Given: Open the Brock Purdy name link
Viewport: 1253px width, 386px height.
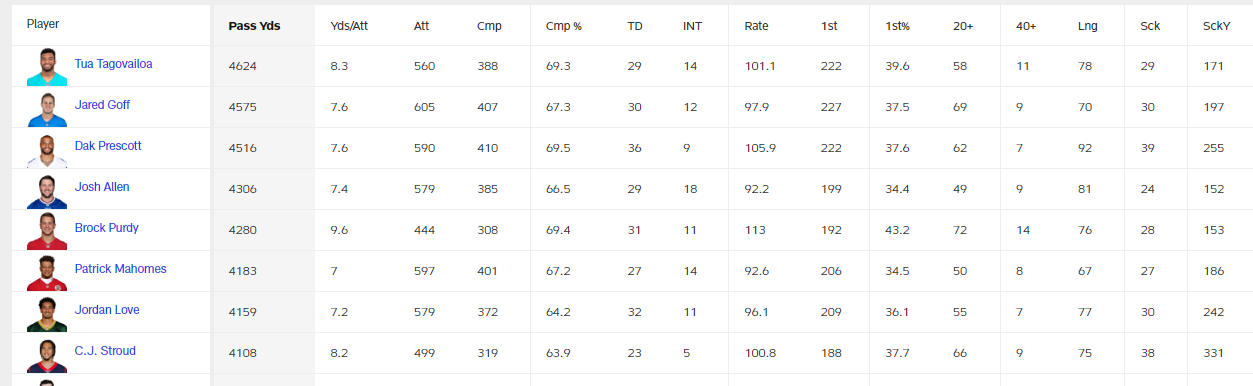Looking at the screenshot, I should tap(106, 228).
